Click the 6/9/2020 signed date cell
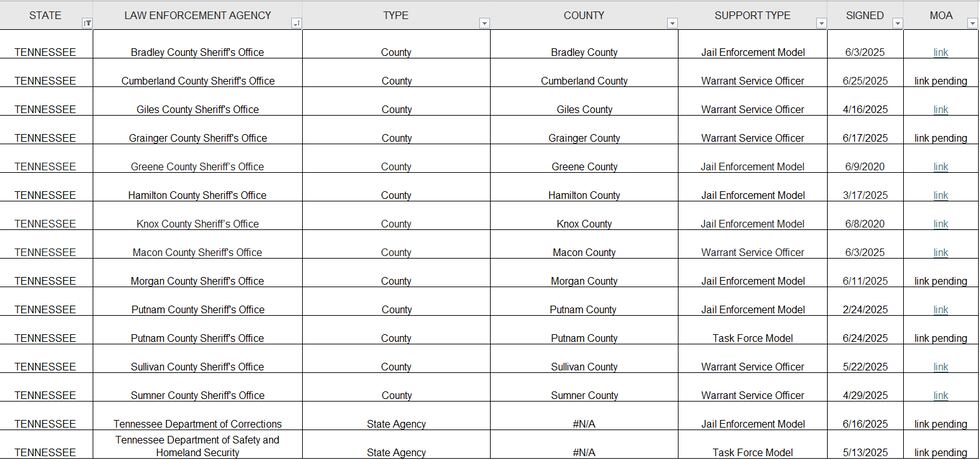The width and height of the screenshot is (980, 460). point(864,167)
